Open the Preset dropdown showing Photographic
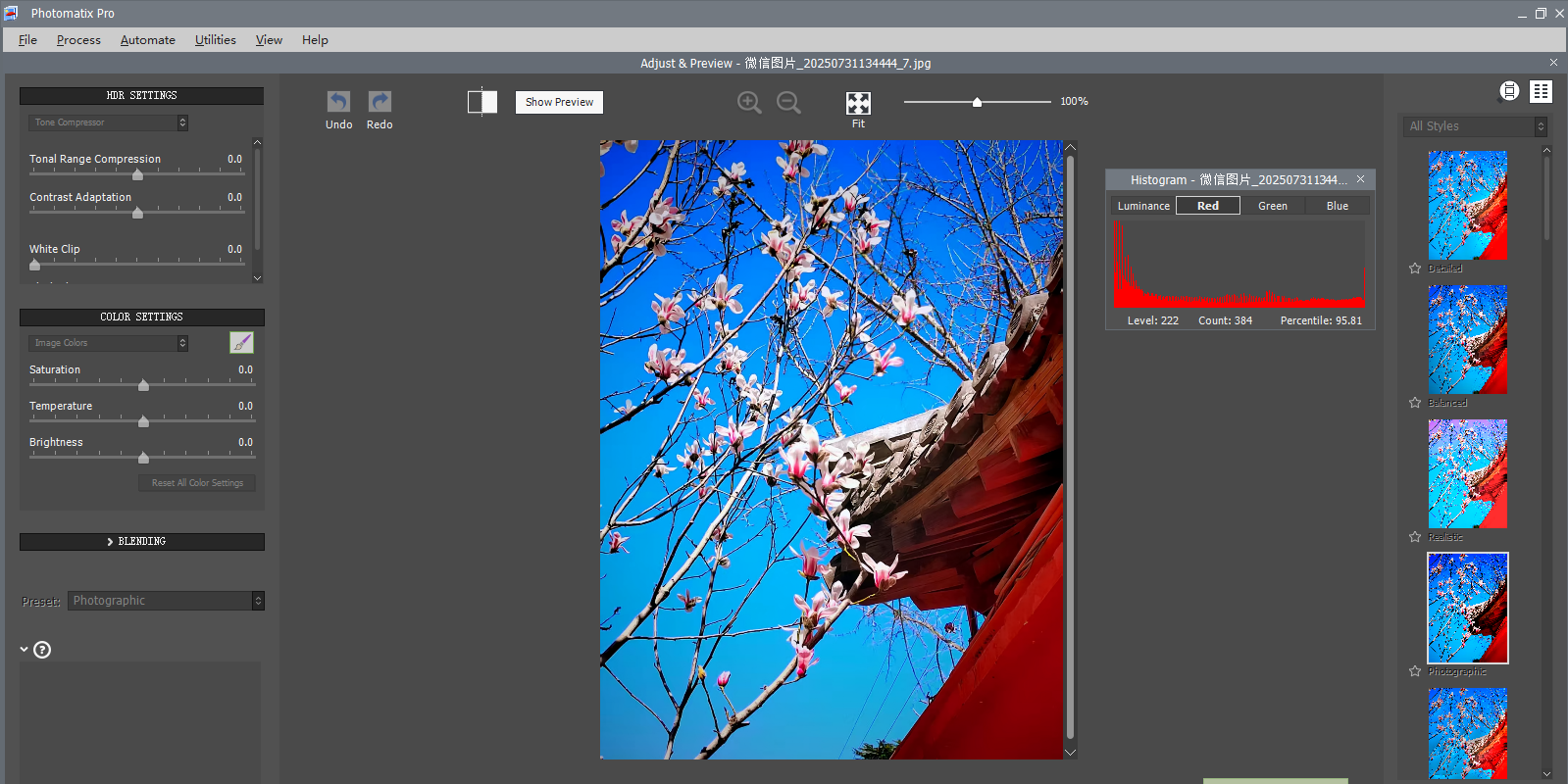 [x=166, y=601]
